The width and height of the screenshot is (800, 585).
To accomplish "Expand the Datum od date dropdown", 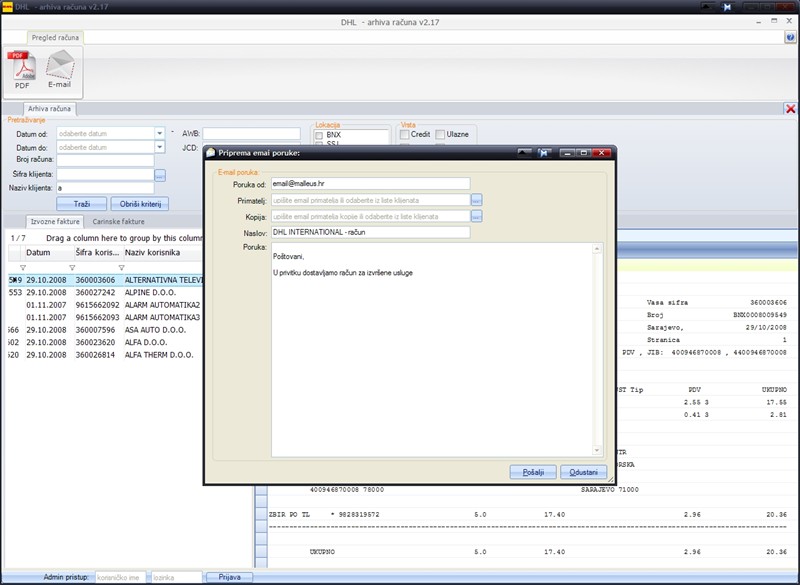I will click(x=160, y=133).
